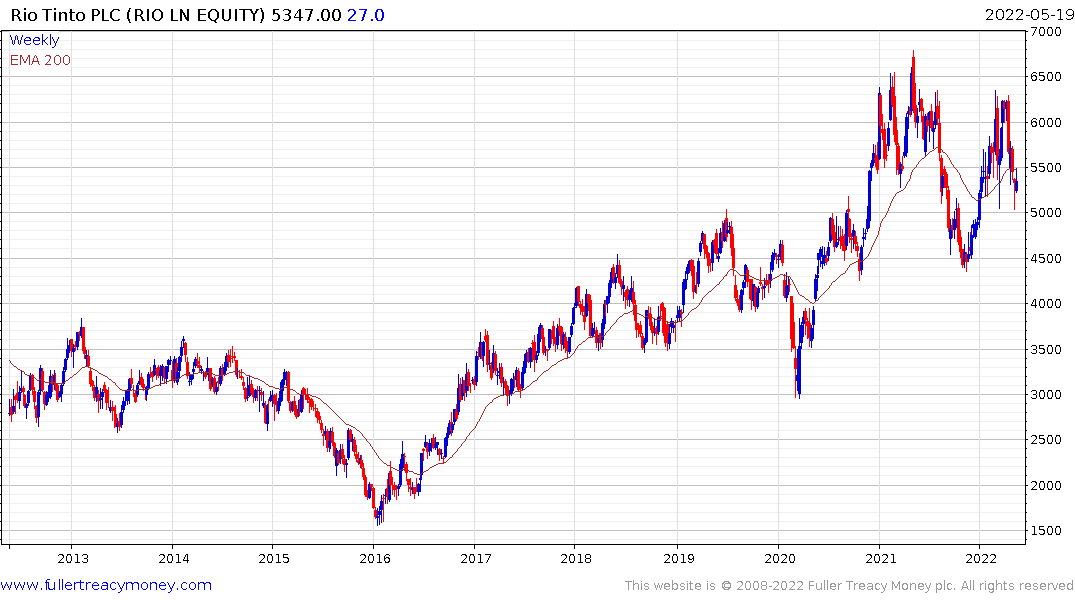The height and width of the screenshot is (600, 1075).
Task: Click the 4000 price axis label
Action: 1046,304
